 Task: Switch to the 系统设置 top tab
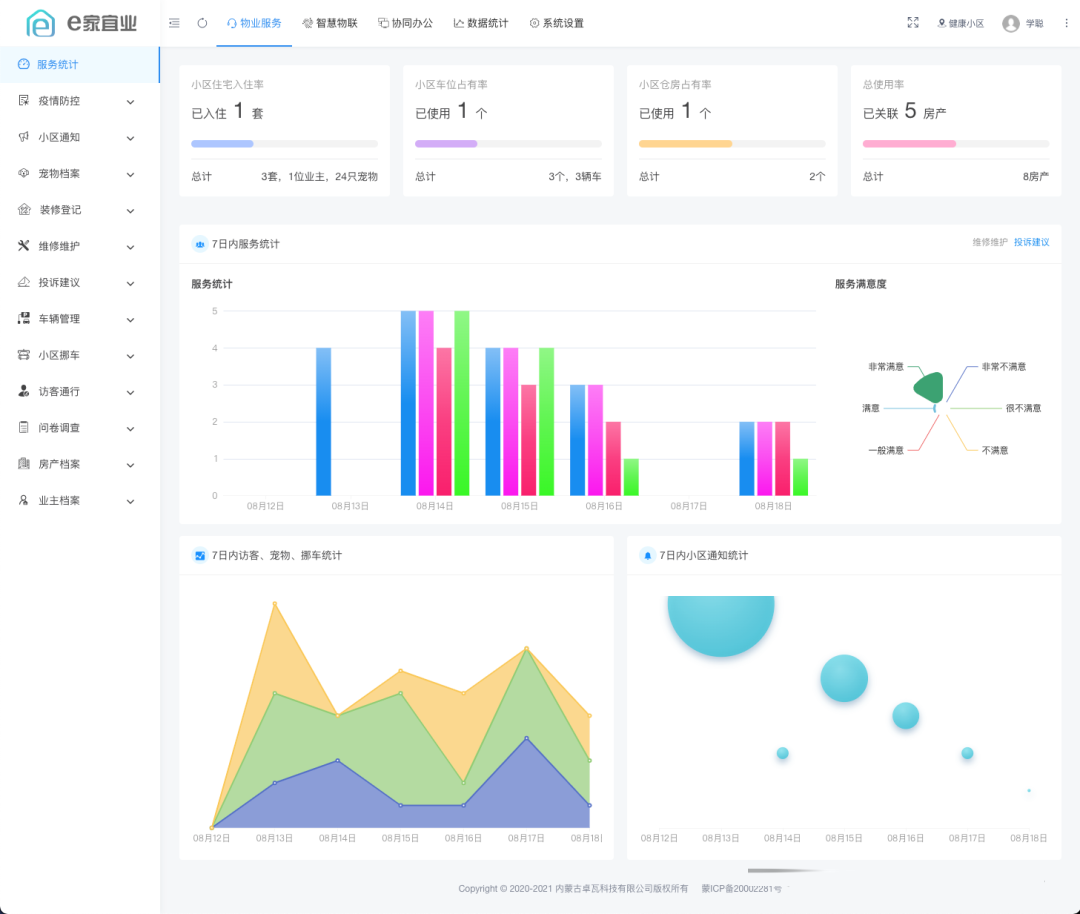[x=557, y=23]
